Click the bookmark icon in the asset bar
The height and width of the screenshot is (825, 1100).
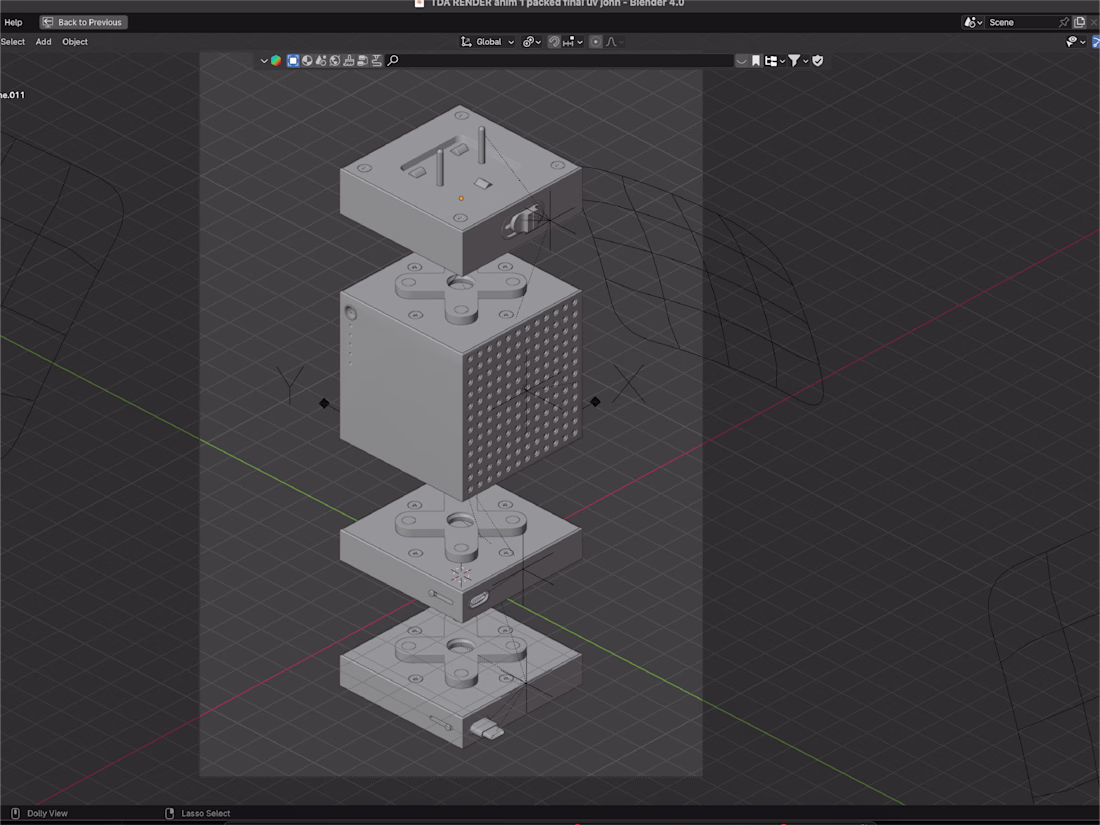pos(756,61)
